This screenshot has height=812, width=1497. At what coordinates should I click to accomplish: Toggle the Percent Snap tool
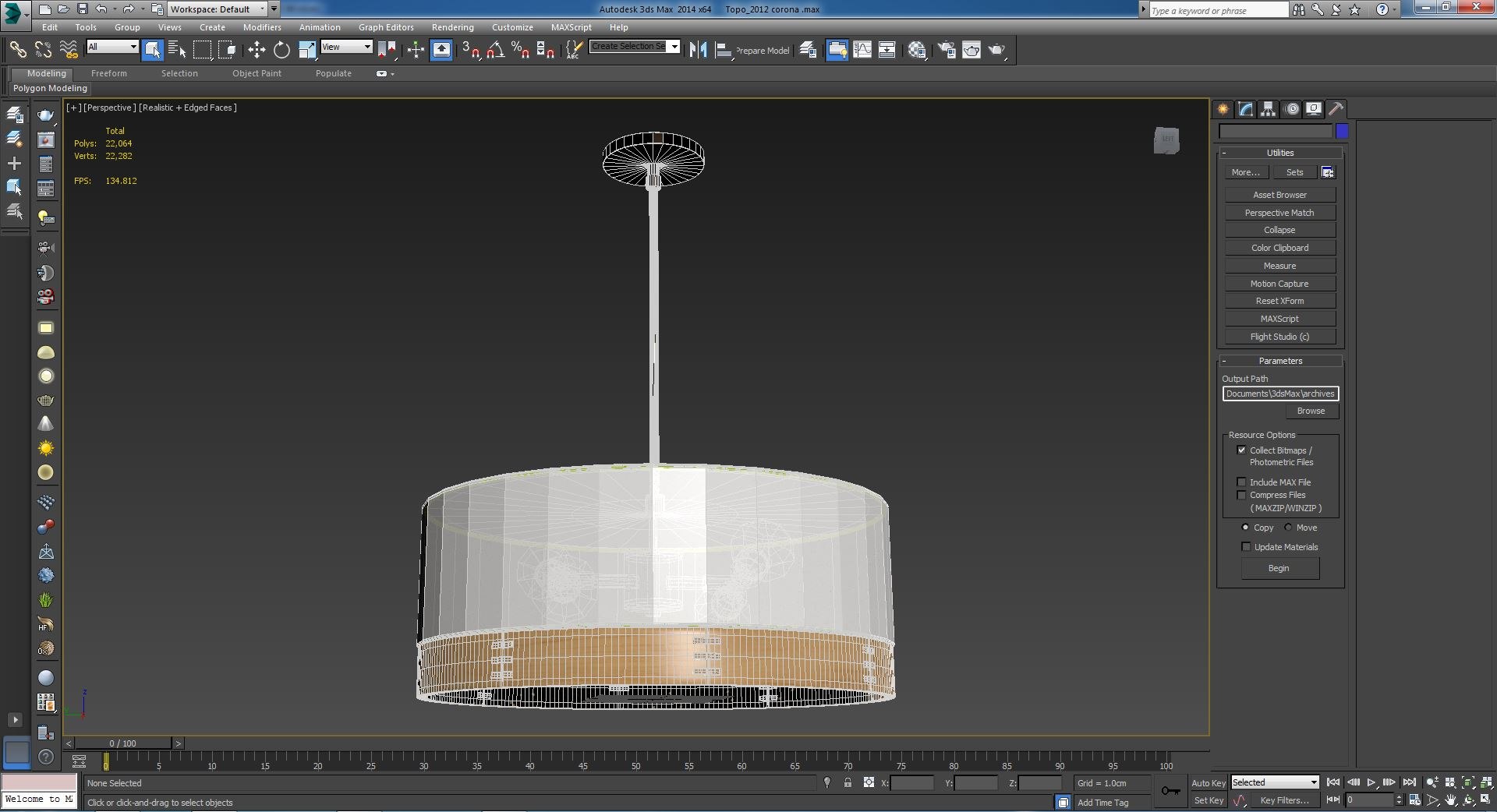click(x=520, y=50)
